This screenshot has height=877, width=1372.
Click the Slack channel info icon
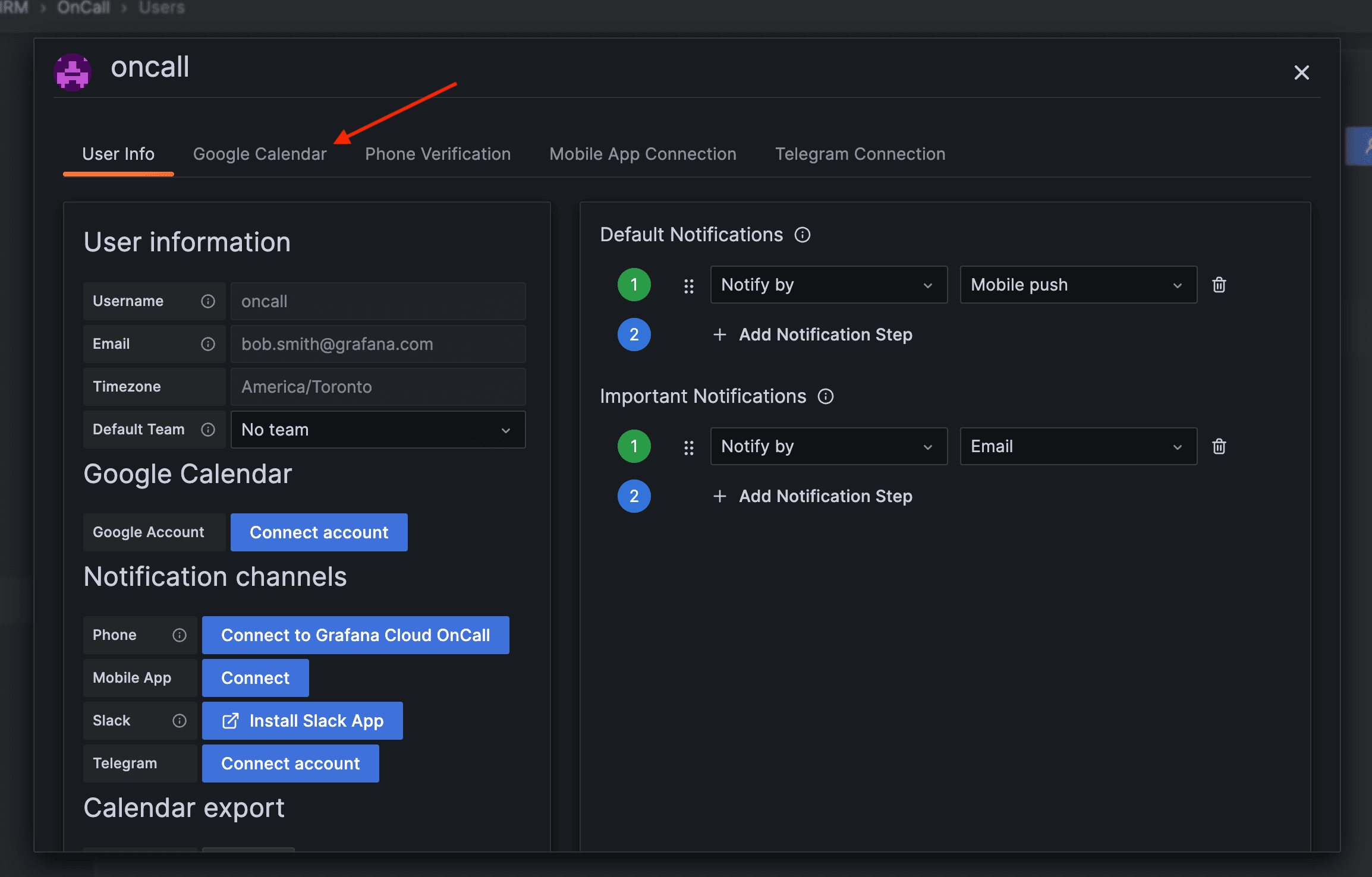pos(180,720)
